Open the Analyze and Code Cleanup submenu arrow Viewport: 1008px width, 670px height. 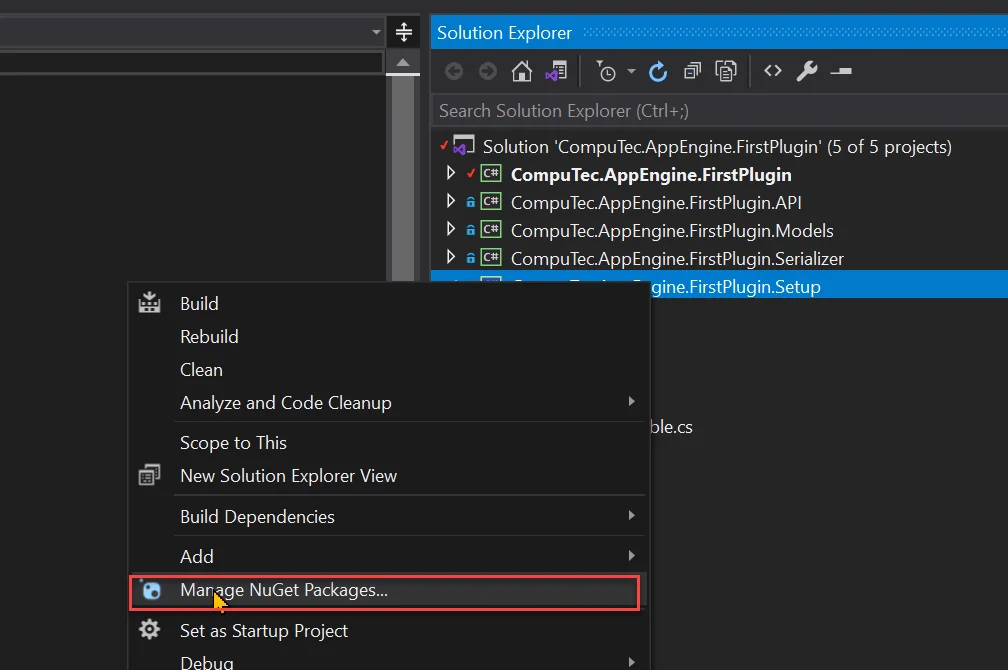coord(631,403)
